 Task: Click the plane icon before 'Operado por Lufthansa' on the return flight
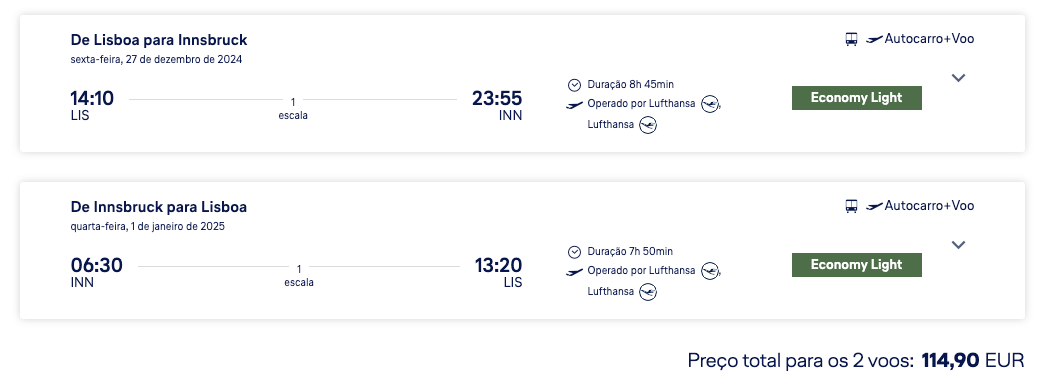click(x=574, y=271)
